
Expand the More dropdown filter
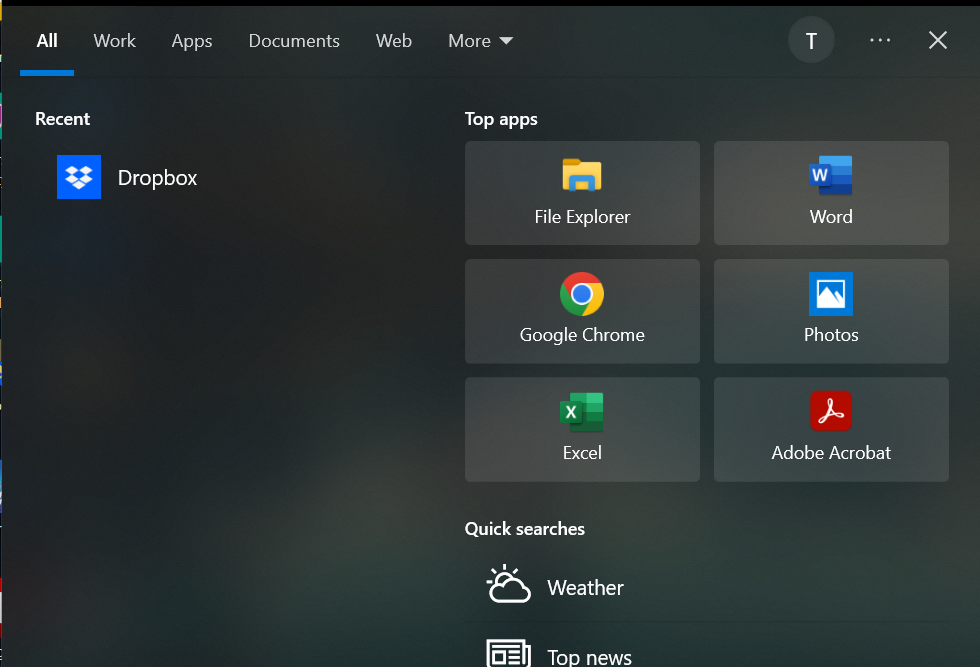(x=480, y=41)
